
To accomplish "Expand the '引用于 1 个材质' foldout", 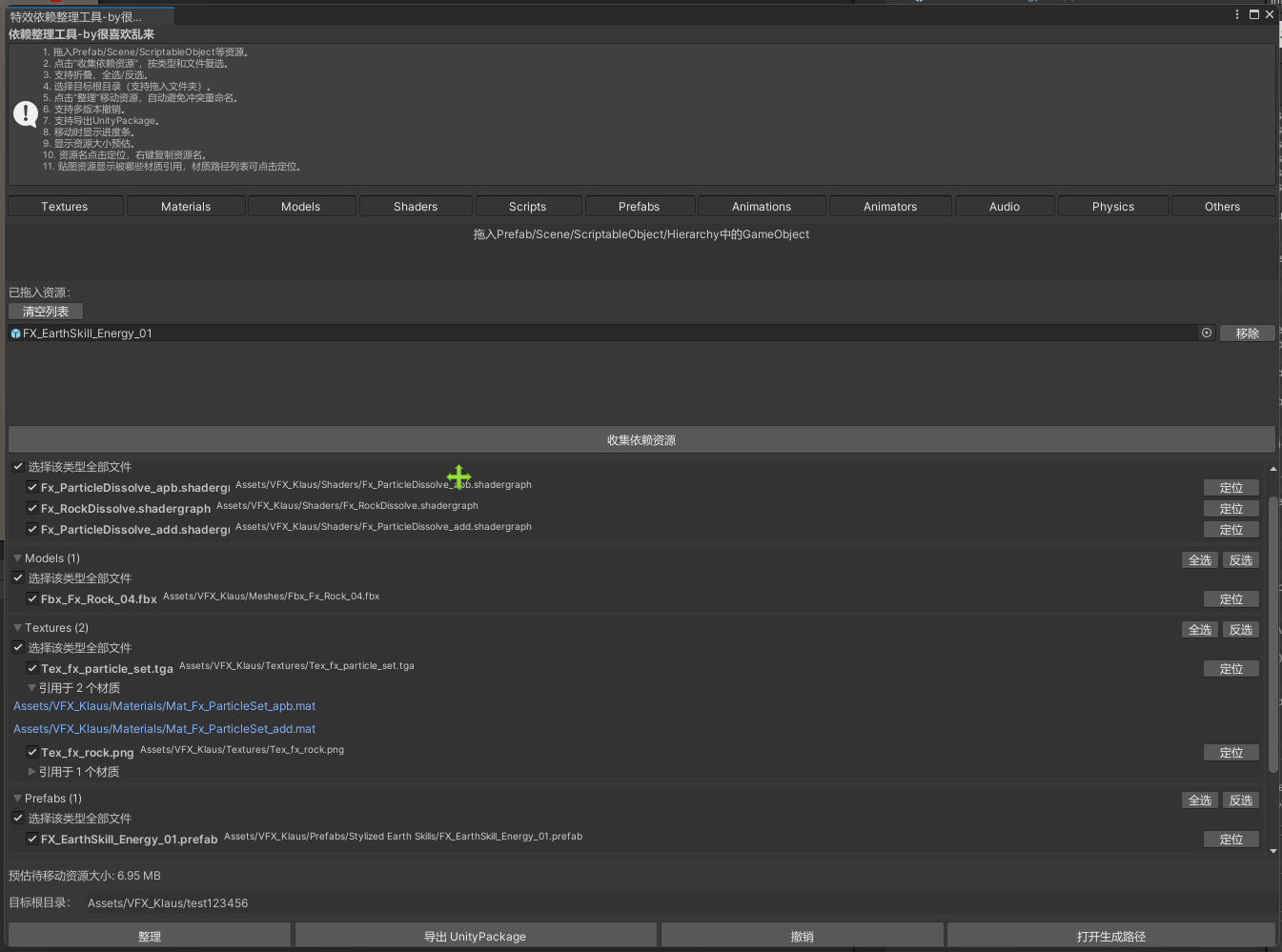I will click(x=31, y=772).
